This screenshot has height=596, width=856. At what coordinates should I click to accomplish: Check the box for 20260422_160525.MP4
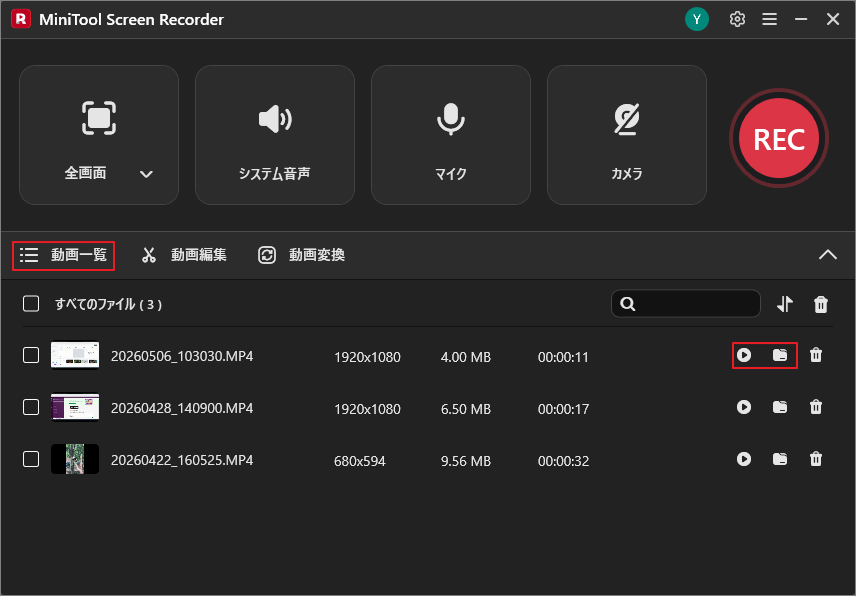pyautogui.click(x=31, y=459)
